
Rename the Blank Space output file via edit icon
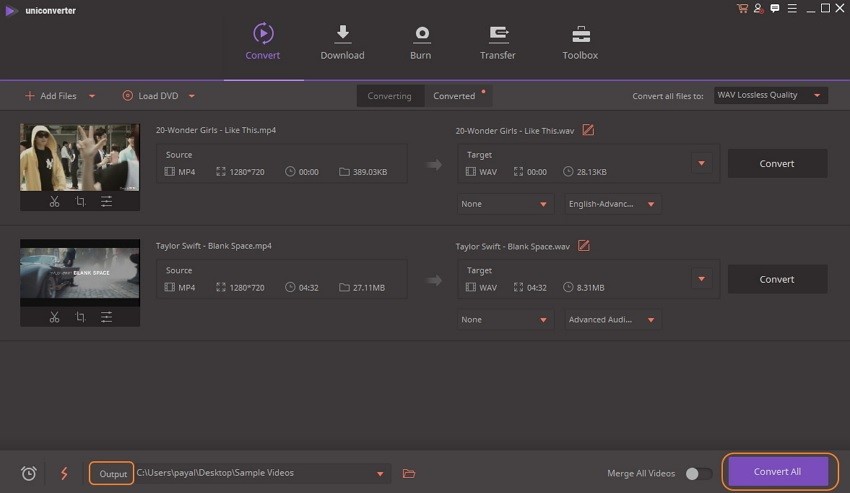point(584,246)
